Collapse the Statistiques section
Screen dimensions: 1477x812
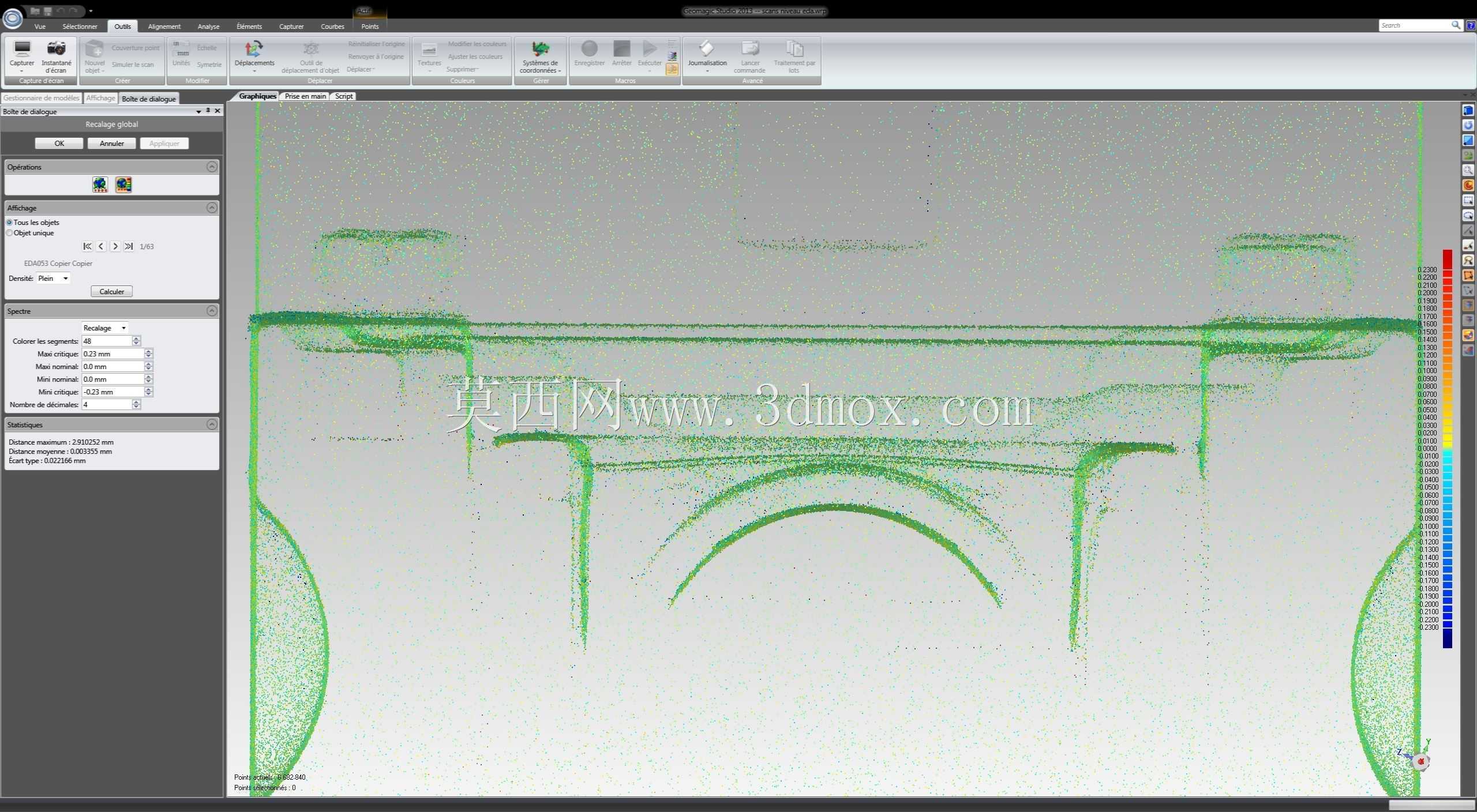pyautogui.click(x=212, y=424)
